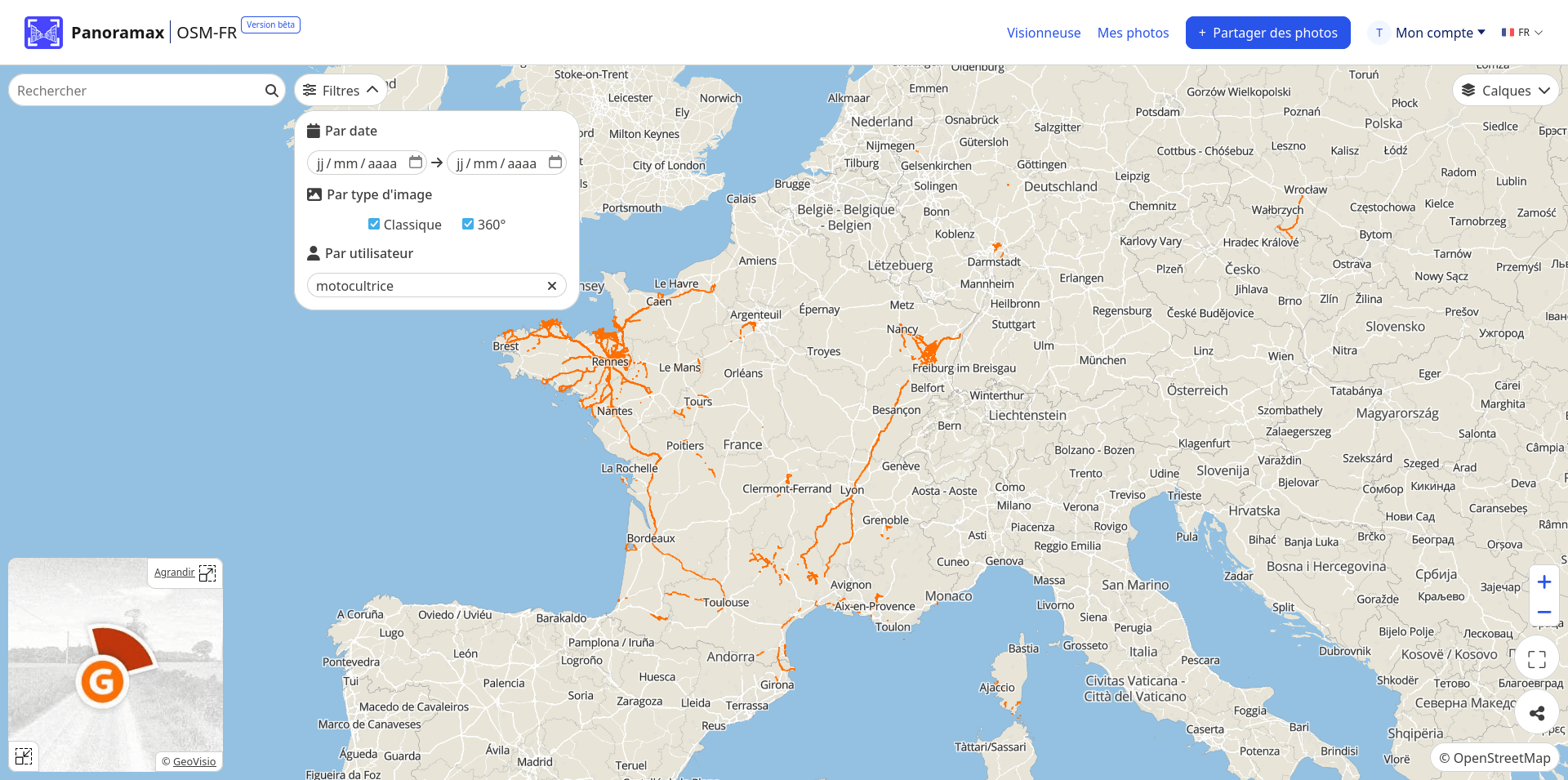Open the FR language selector
1568x780 pixels.
click(1521, 33)
